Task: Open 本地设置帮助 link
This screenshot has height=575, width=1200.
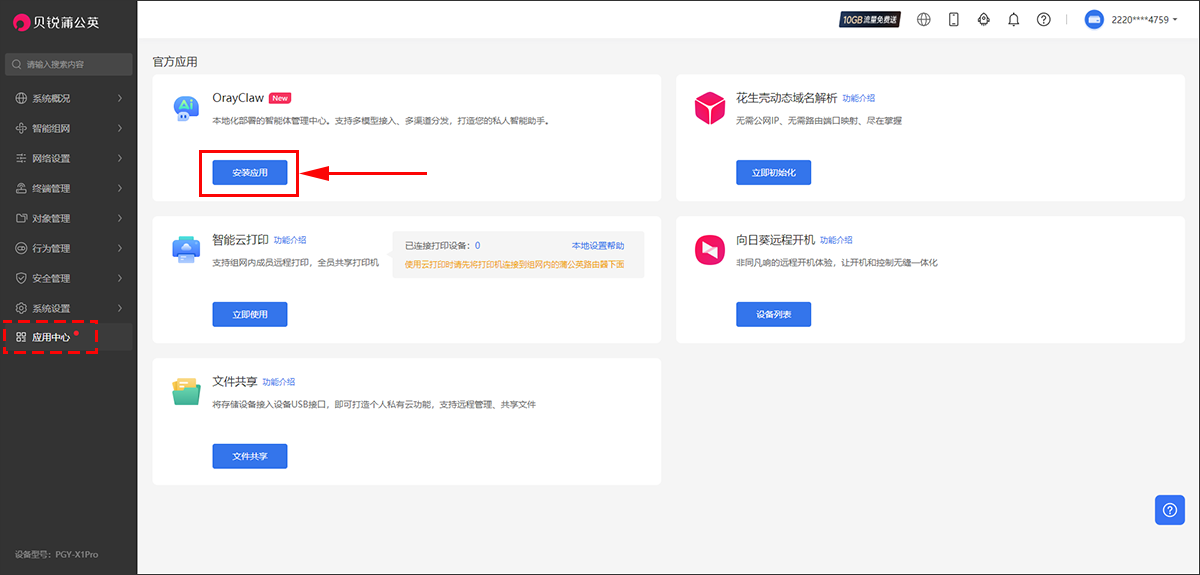Action: [x=597, y=245]
